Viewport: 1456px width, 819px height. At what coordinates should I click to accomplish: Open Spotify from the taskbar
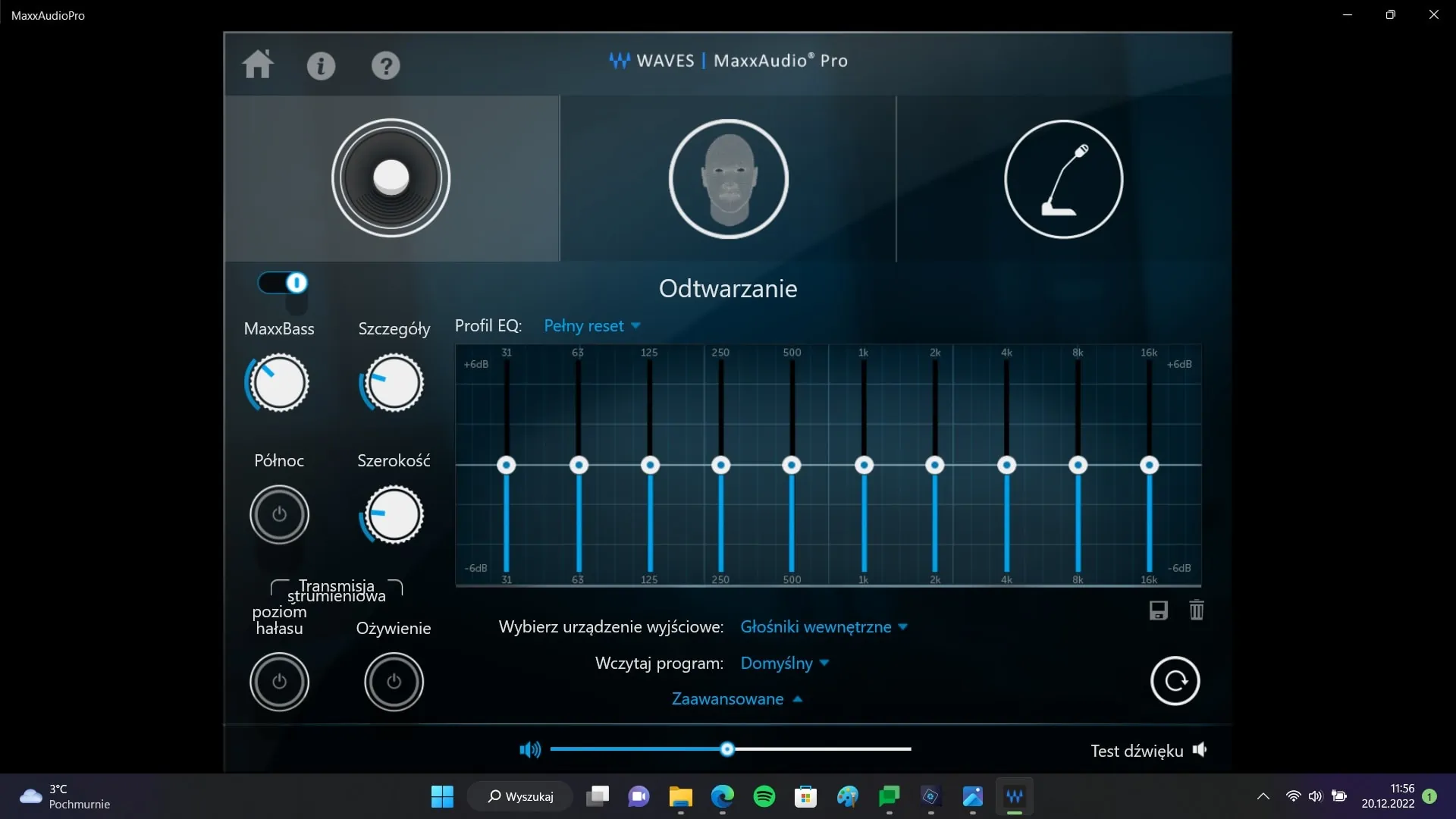coord(764,796)
